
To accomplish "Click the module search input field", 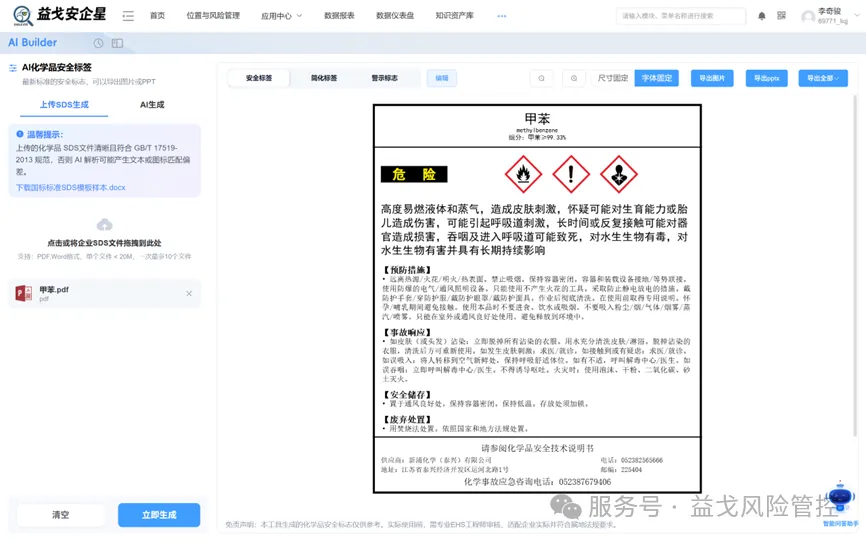I will pyautogui.click(x=680, y=16).
